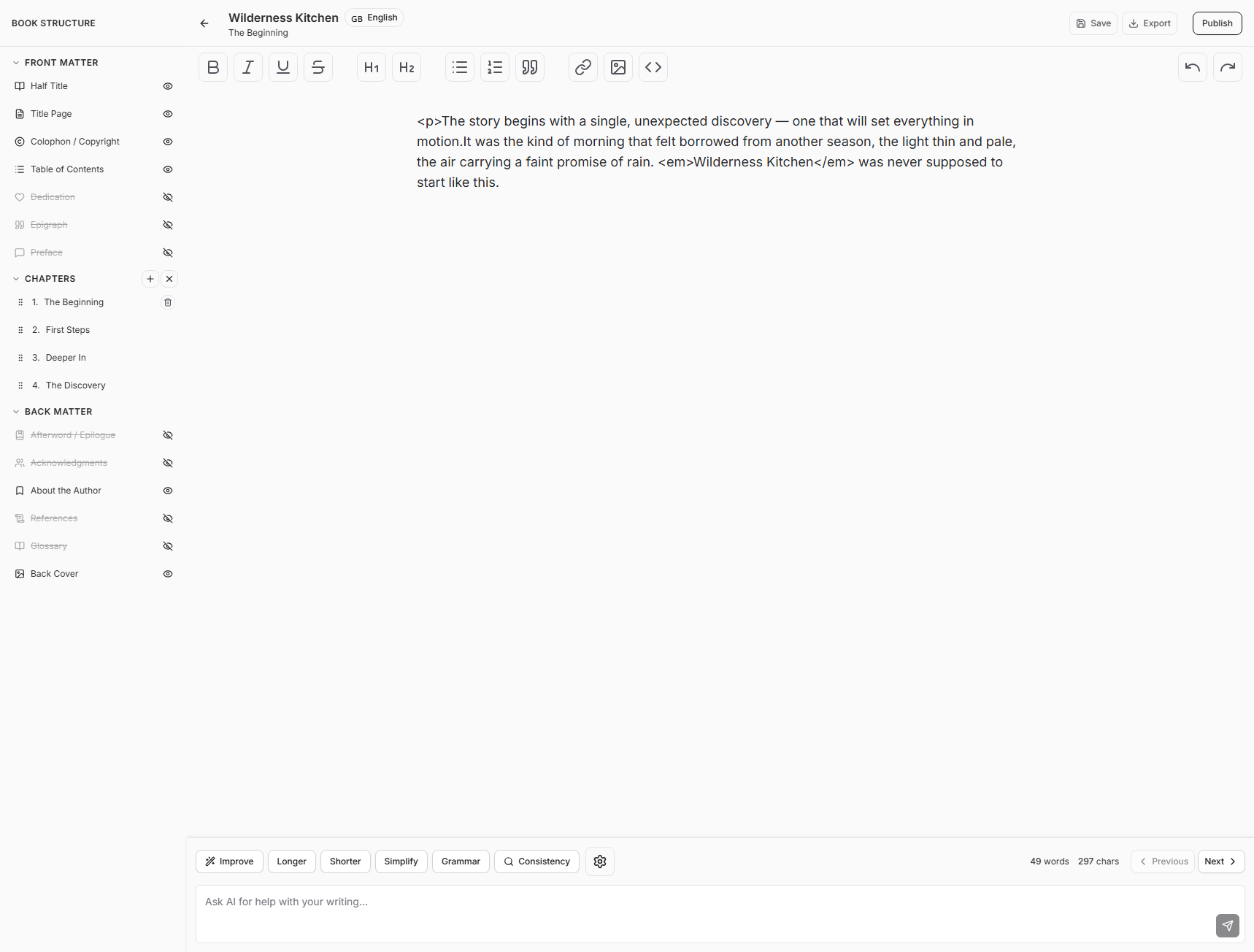Insert a code block

pyautogui.click(x=653, y=67)
